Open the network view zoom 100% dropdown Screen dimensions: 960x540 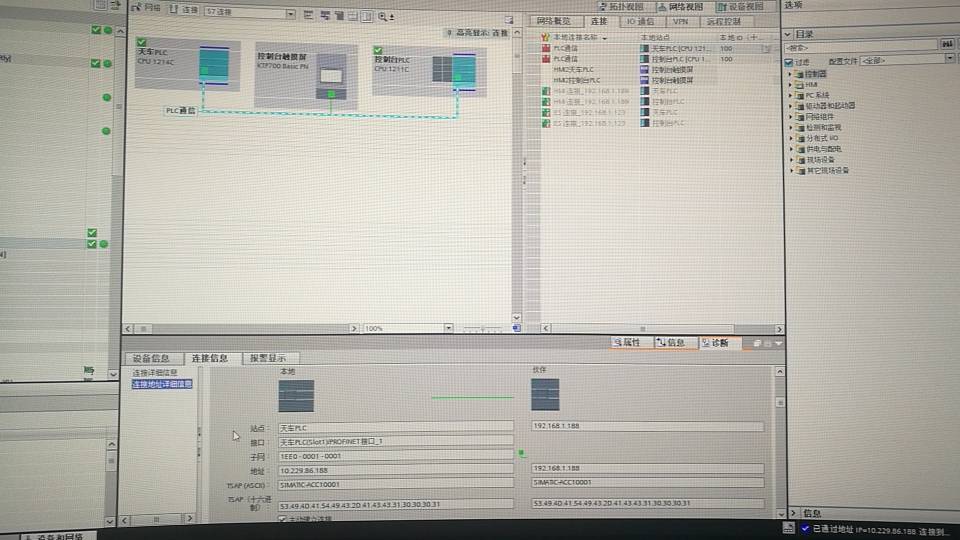click(x=448, y=328)
